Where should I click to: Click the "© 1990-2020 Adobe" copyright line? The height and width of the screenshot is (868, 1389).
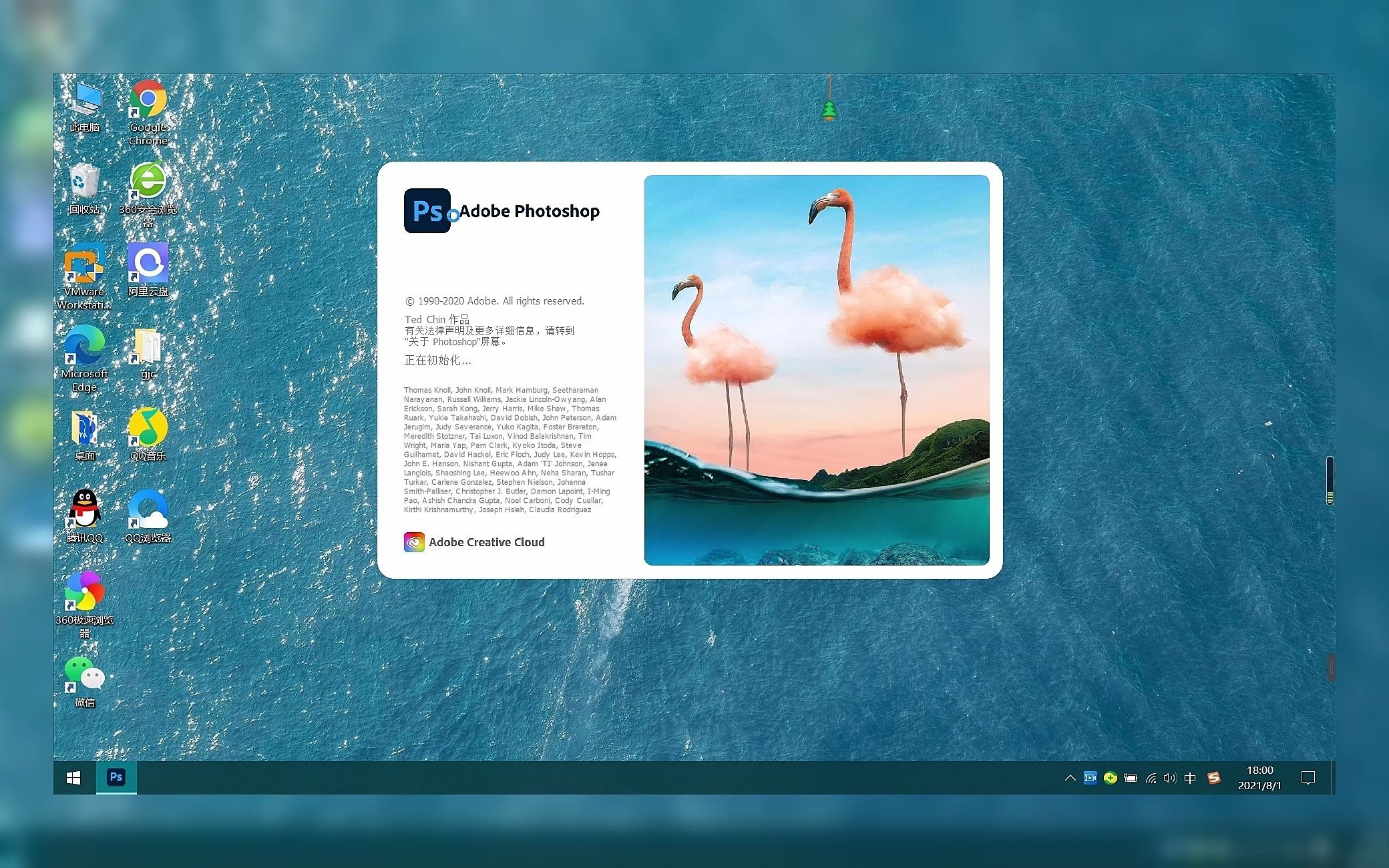click(495, 301)
